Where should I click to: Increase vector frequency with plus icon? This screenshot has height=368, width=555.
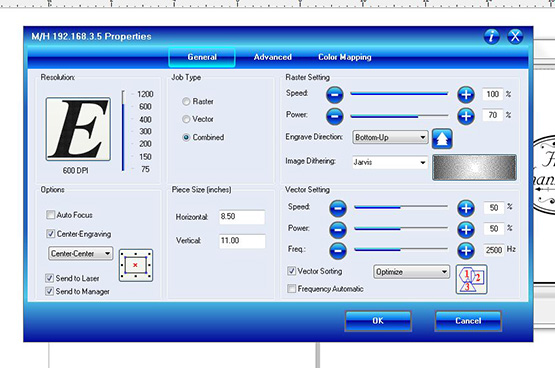point(466,251)
